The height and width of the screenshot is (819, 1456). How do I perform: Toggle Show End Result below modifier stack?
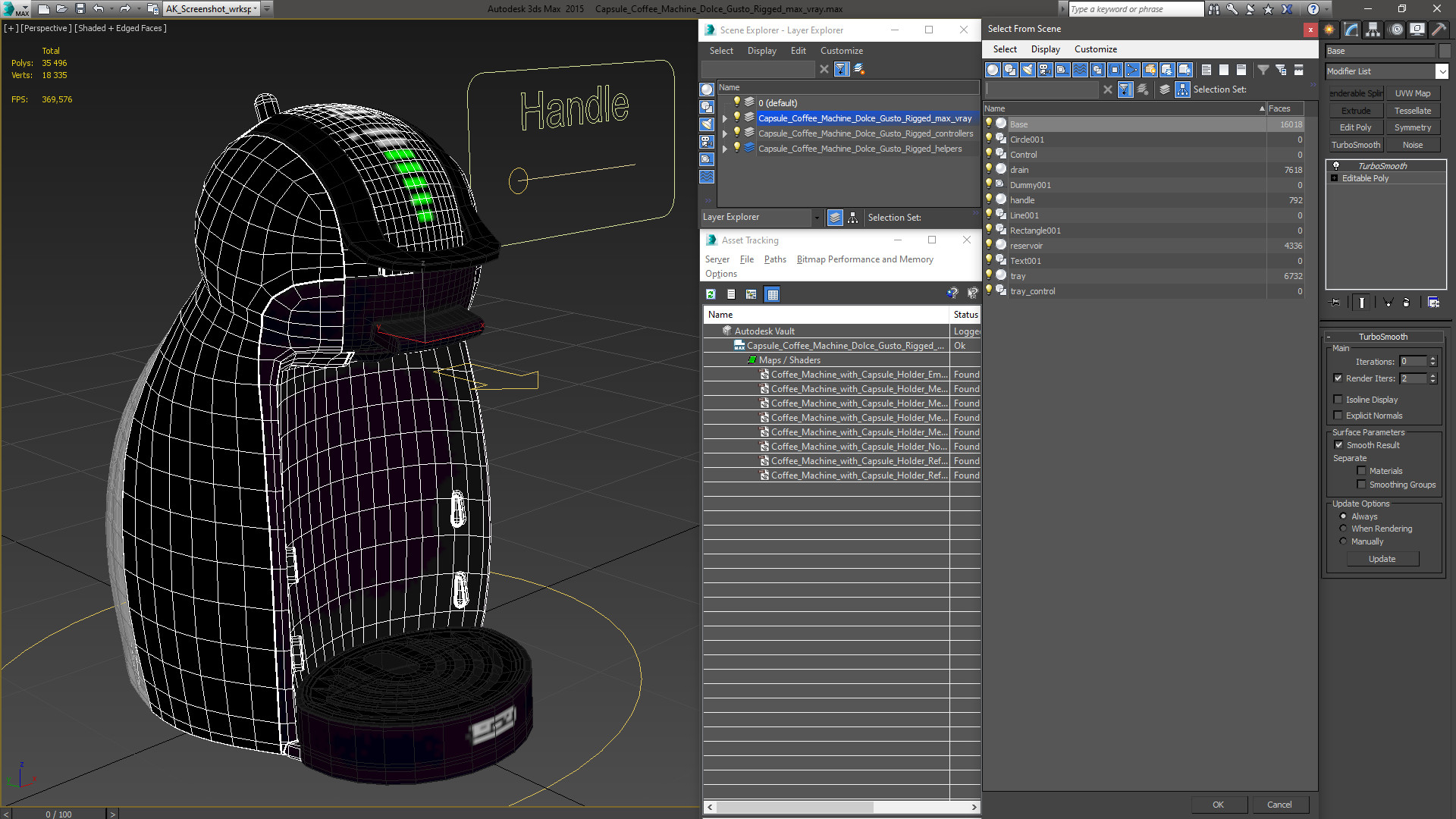[1362, 303]
